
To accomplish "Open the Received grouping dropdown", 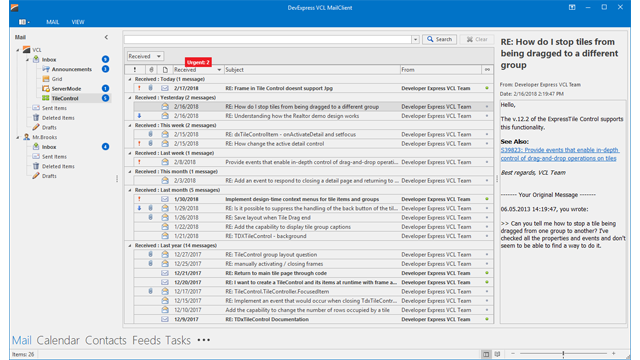I will click(x=159, y=56).
